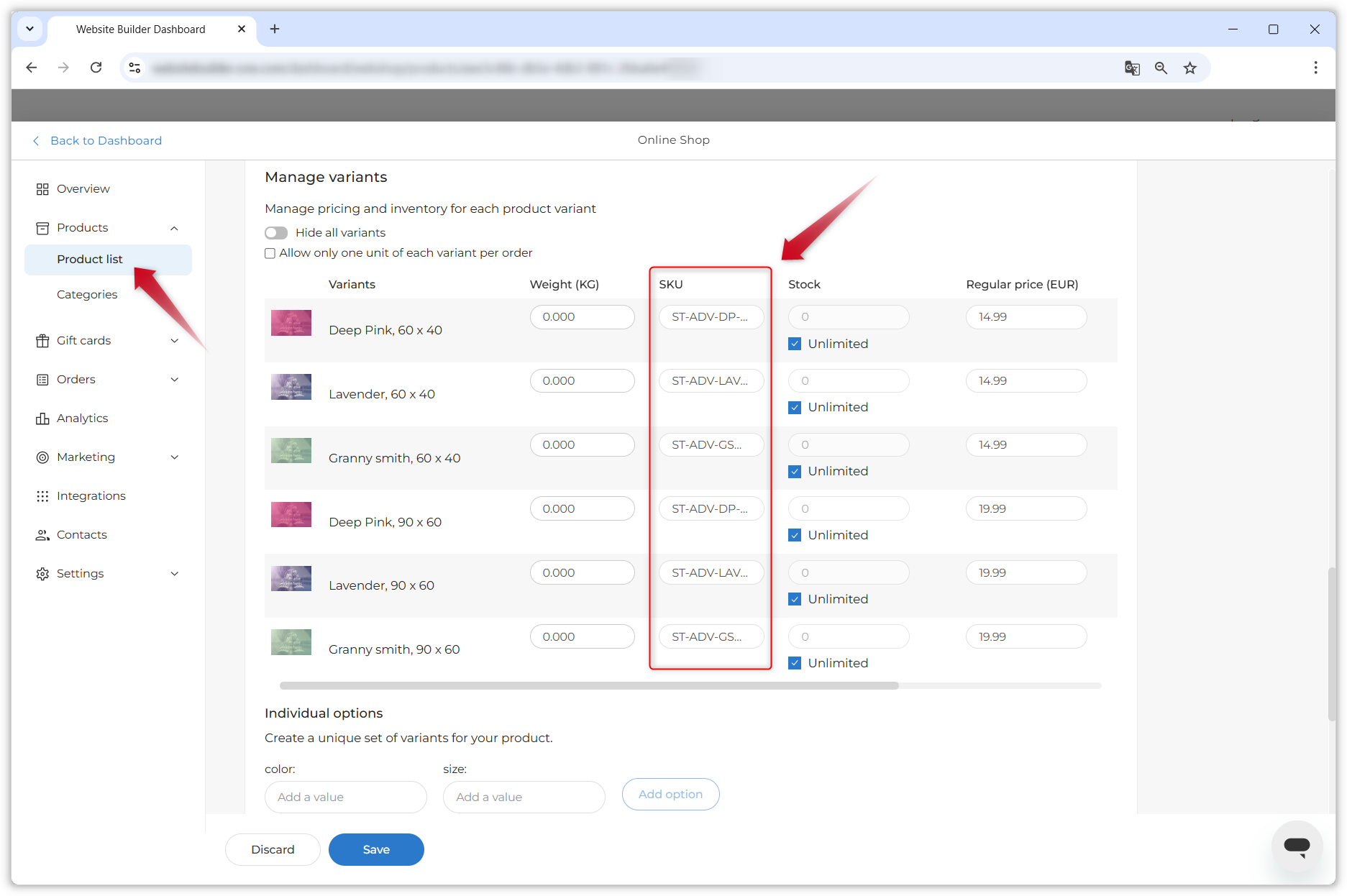Click the Gift cards present icon
Viewport: 1347px width, 896px height.
(x=42, y=341)
